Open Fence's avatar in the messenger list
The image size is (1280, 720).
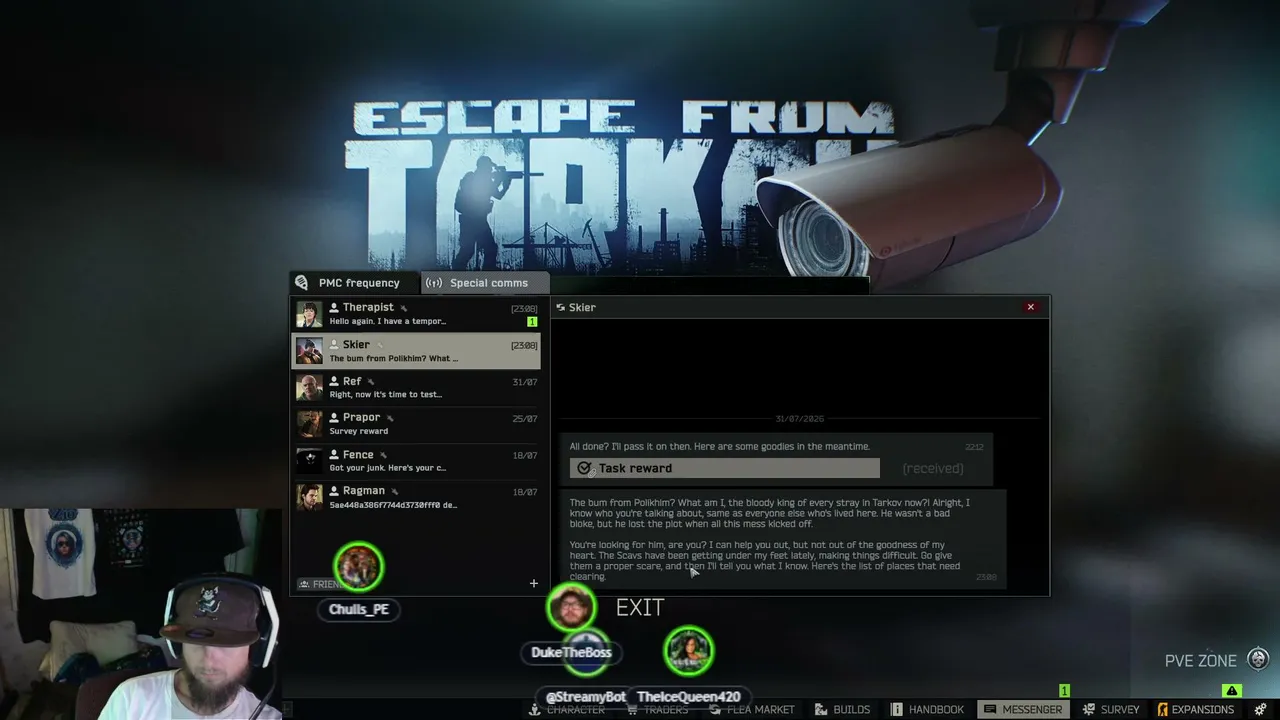point(309,460)
